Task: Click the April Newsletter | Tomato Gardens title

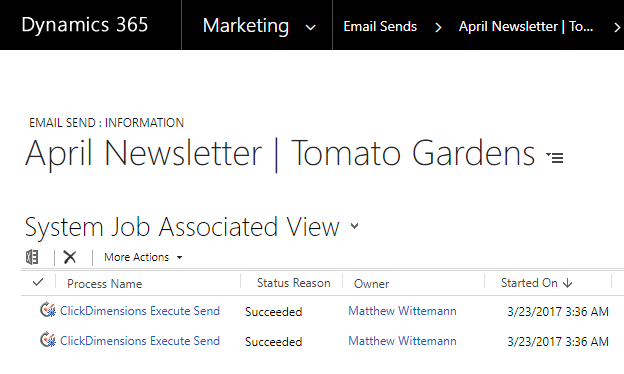Action: pyautogui.click(x=280, y=154)
